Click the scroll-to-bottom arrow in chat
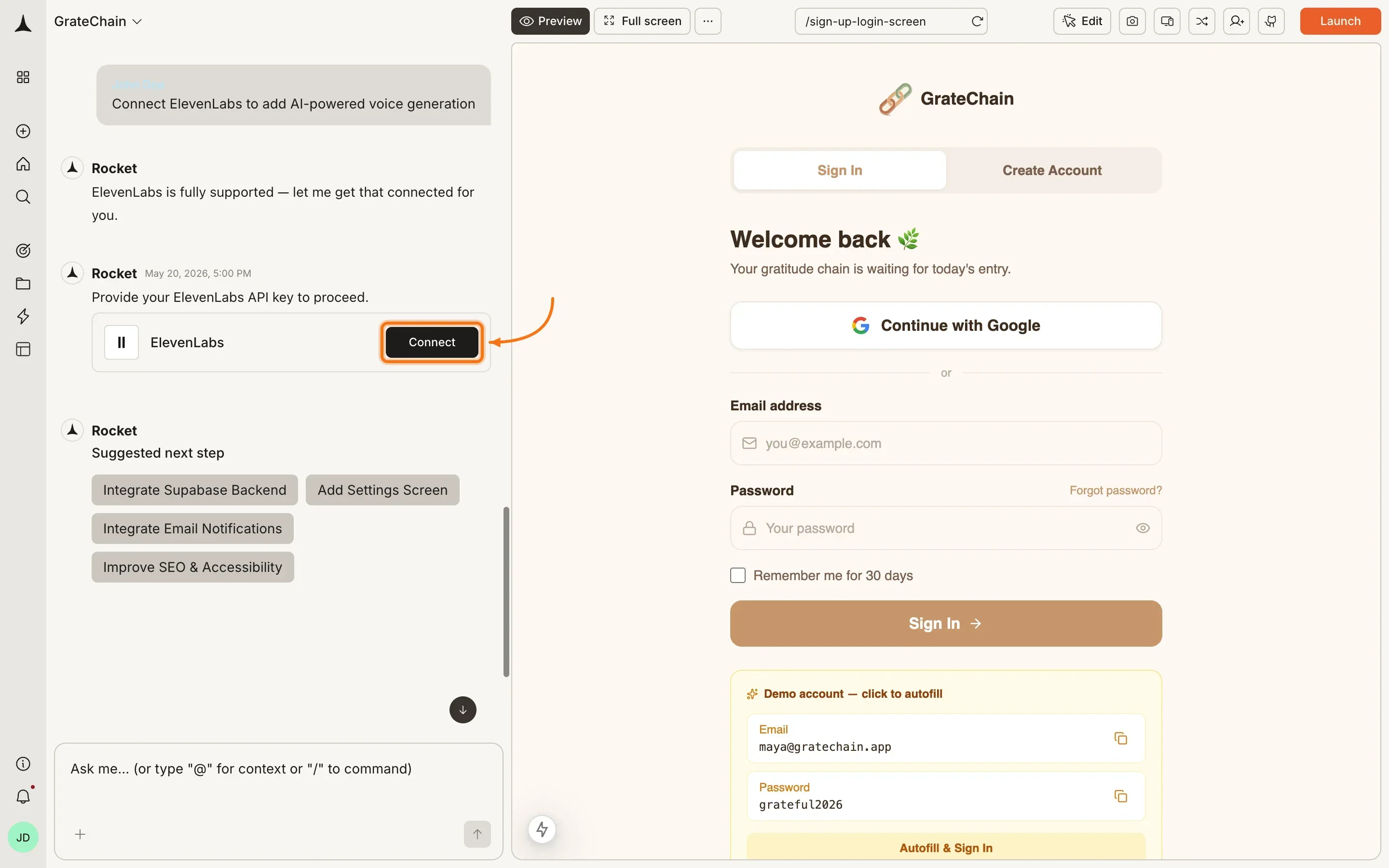Screen dimensions: 1389x868 [x=463, y=710]
